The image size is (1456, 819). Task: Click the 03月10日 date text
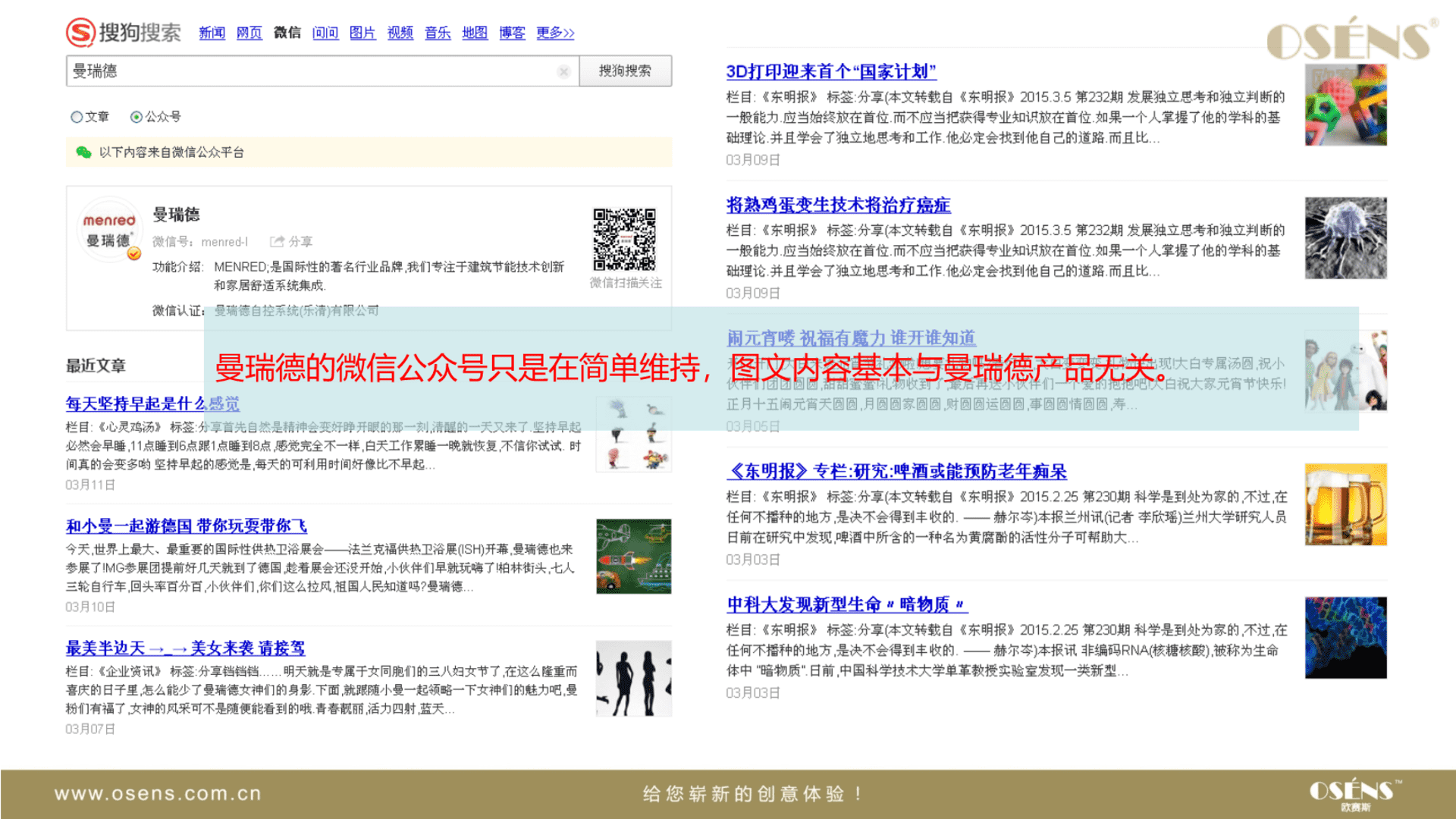90,607
